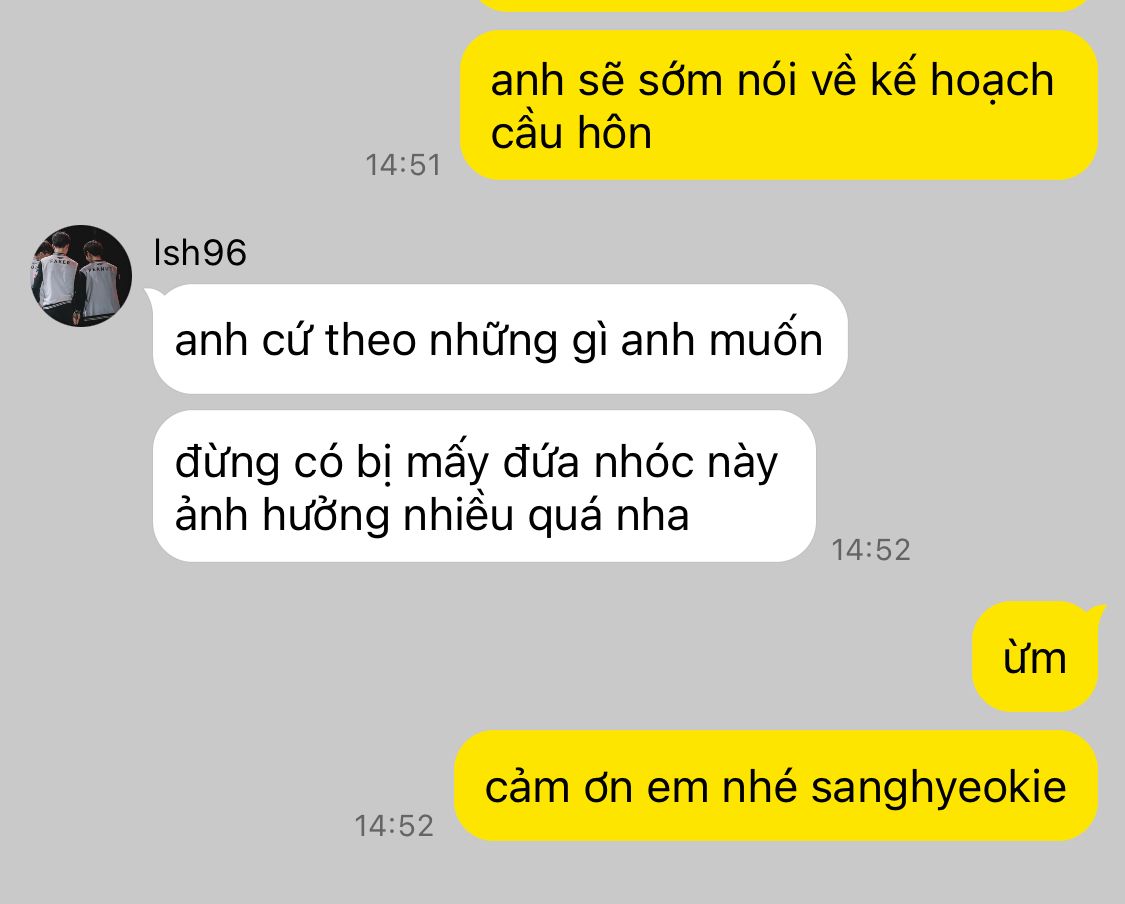This screenshot has width=1125, height=904.
Task: Click the 14:52 timestamp beside the last yellow bubble
Action: (394, 826)
